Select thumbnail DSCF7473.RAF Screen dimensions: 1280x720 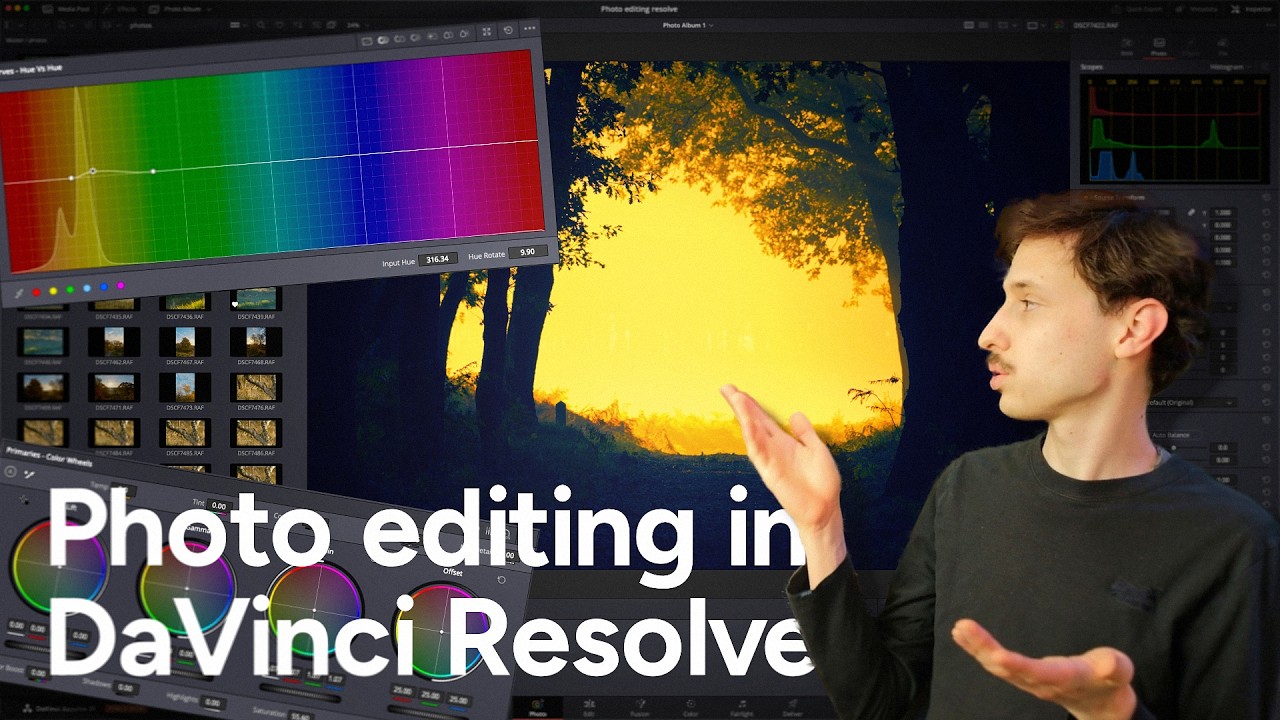pos(185,387)
